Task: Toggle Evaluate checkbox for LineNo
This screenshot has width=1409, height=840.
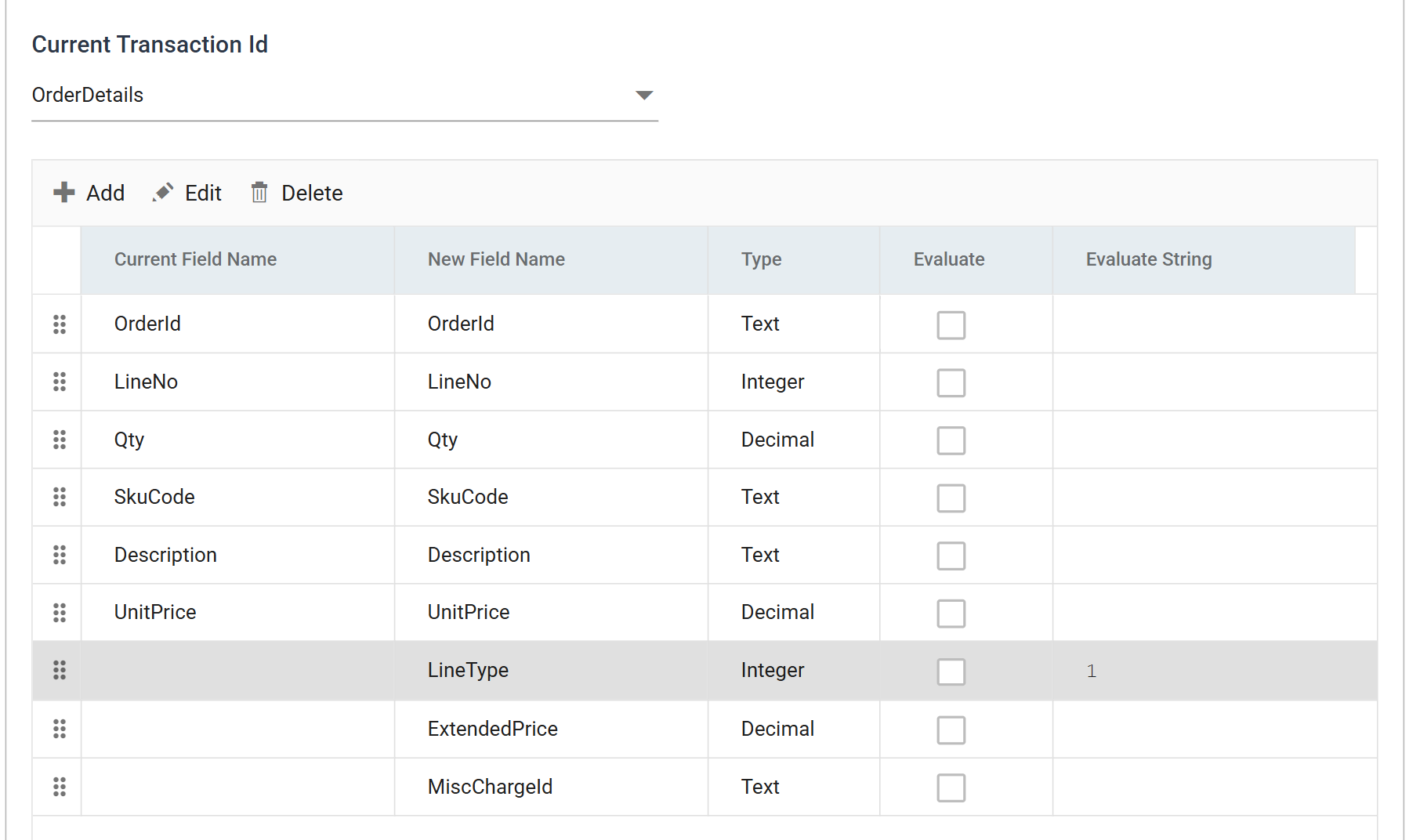Action: (951, 383)
